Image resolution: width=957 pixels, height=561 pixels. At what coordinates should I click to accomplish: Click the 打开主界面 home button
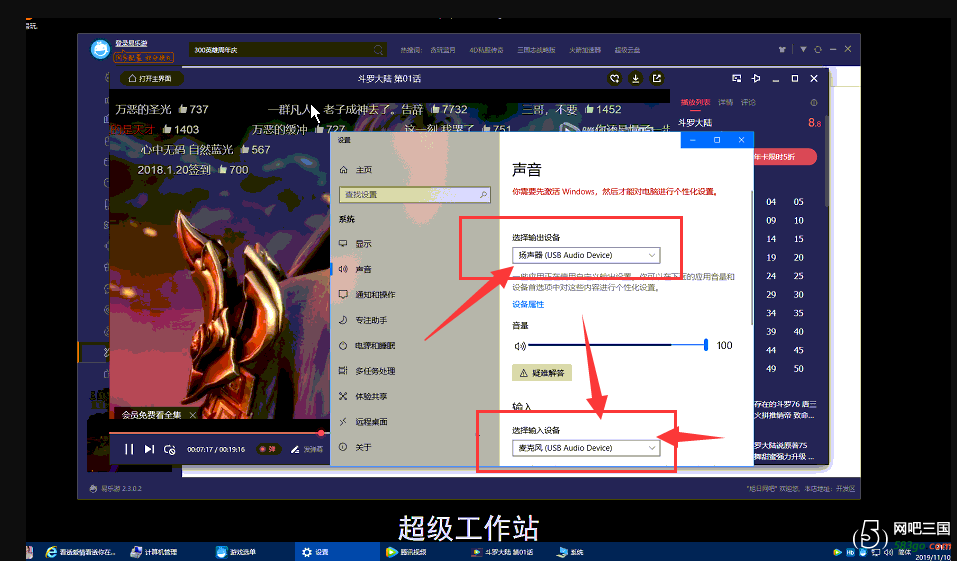(x=151, y=78)
